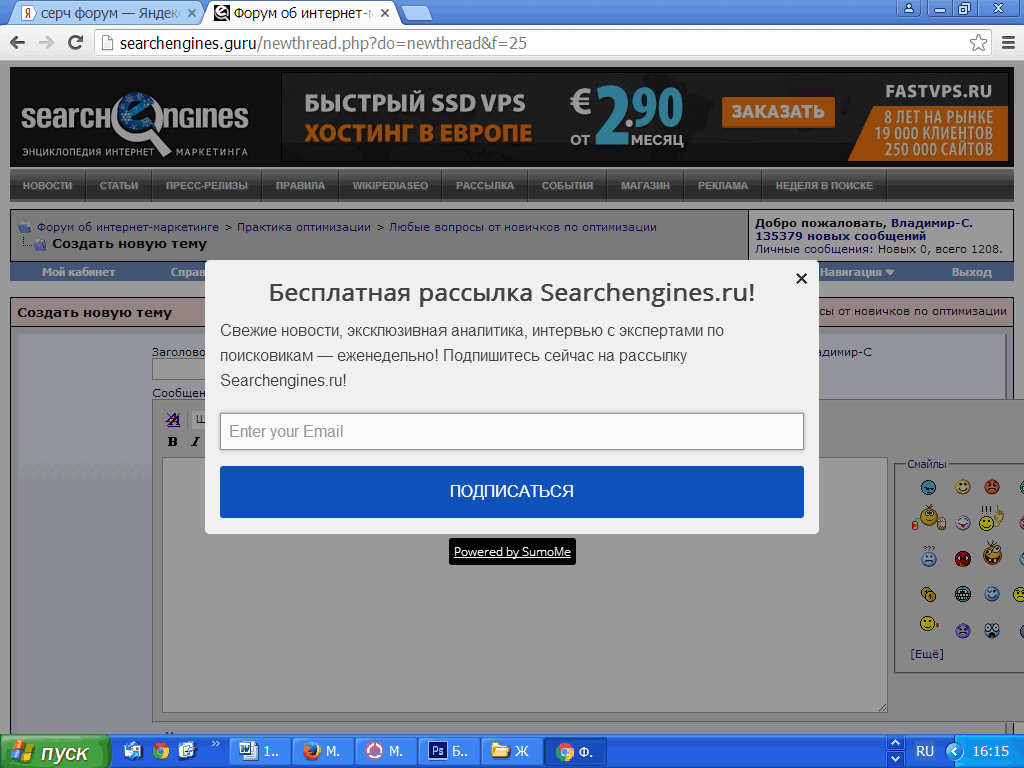
Task: Click the ЗАКАЗАТЬ button in the banner
Action: click(778, 112)
